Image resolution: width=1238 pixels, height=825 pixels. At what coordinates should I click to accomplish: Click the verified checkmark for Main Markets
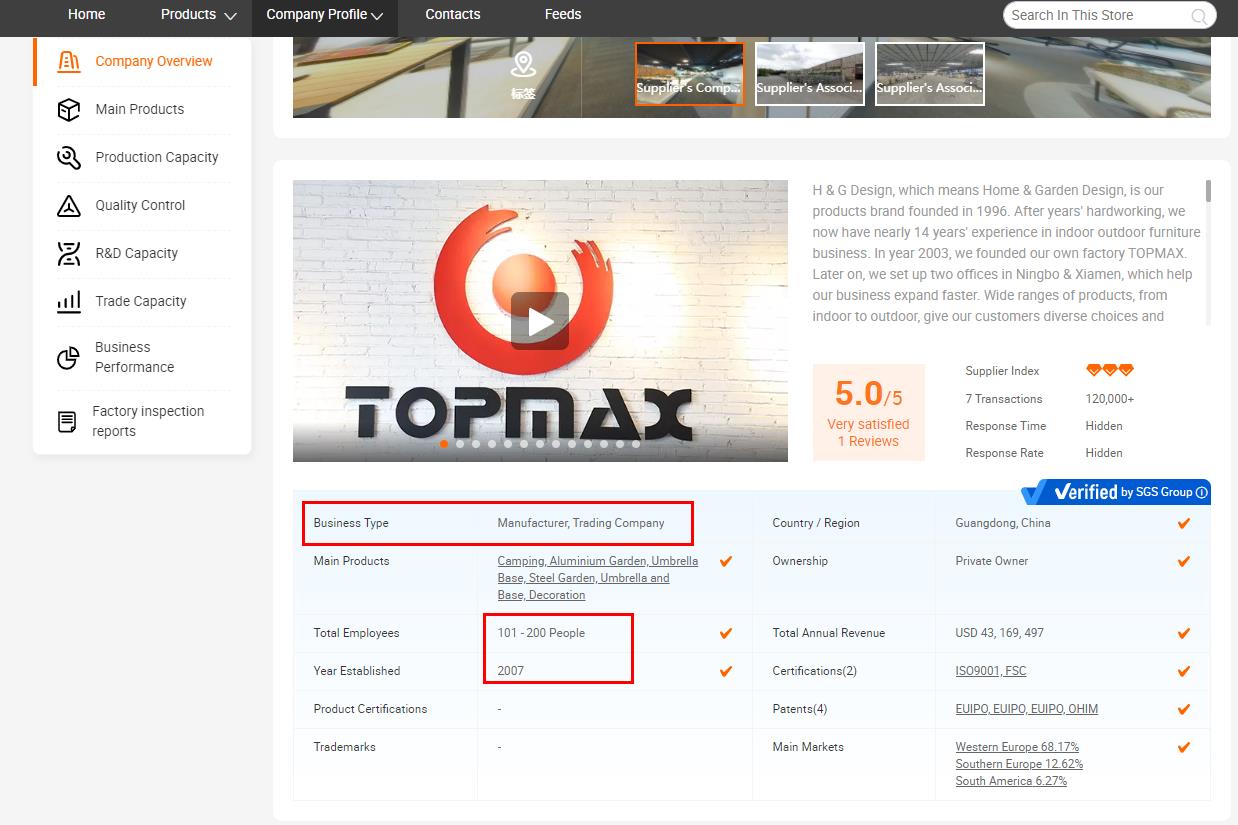click(x=1184, y=747)
